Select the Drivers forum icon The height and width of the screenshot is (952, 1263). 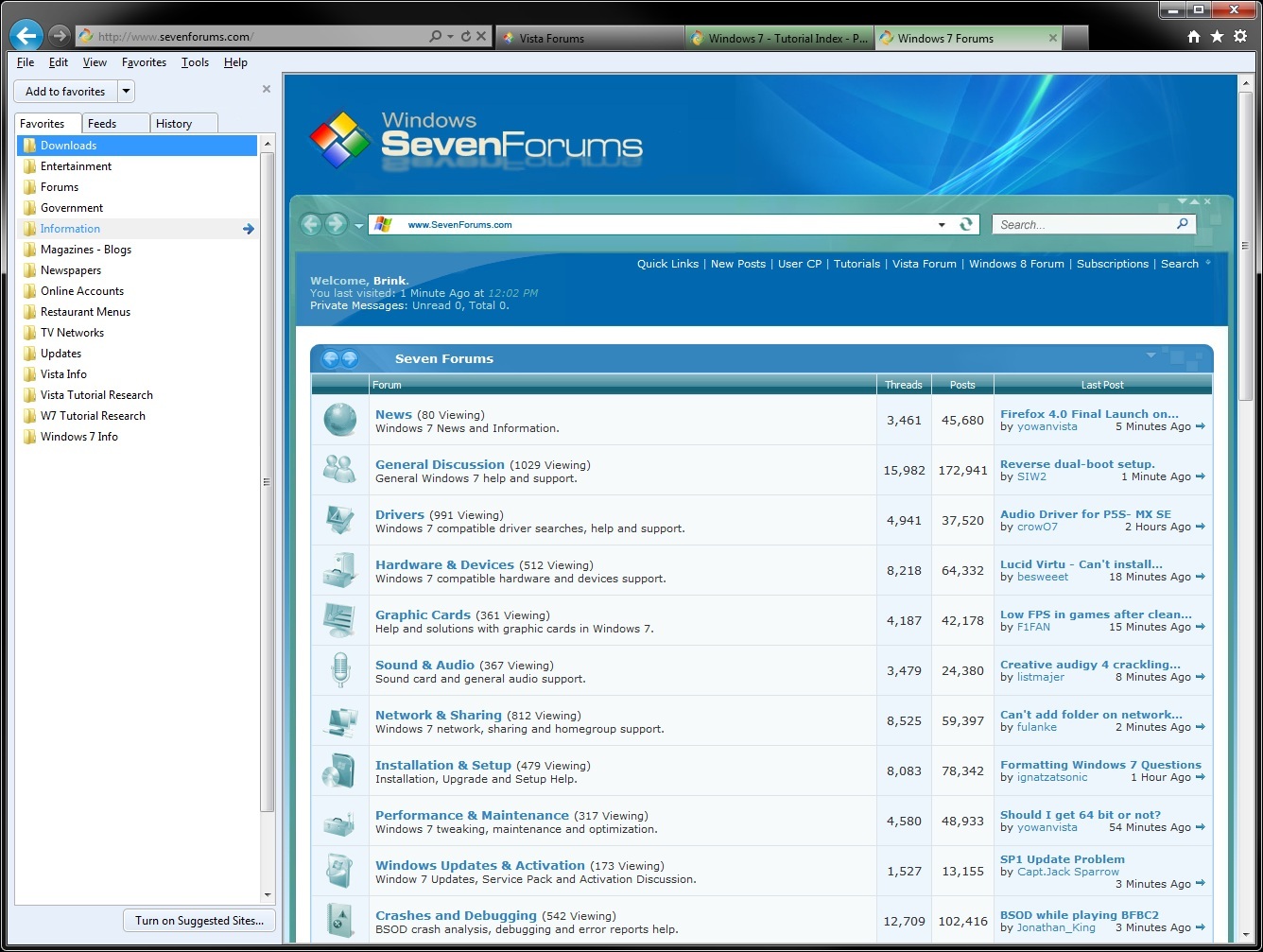[339, 519]
